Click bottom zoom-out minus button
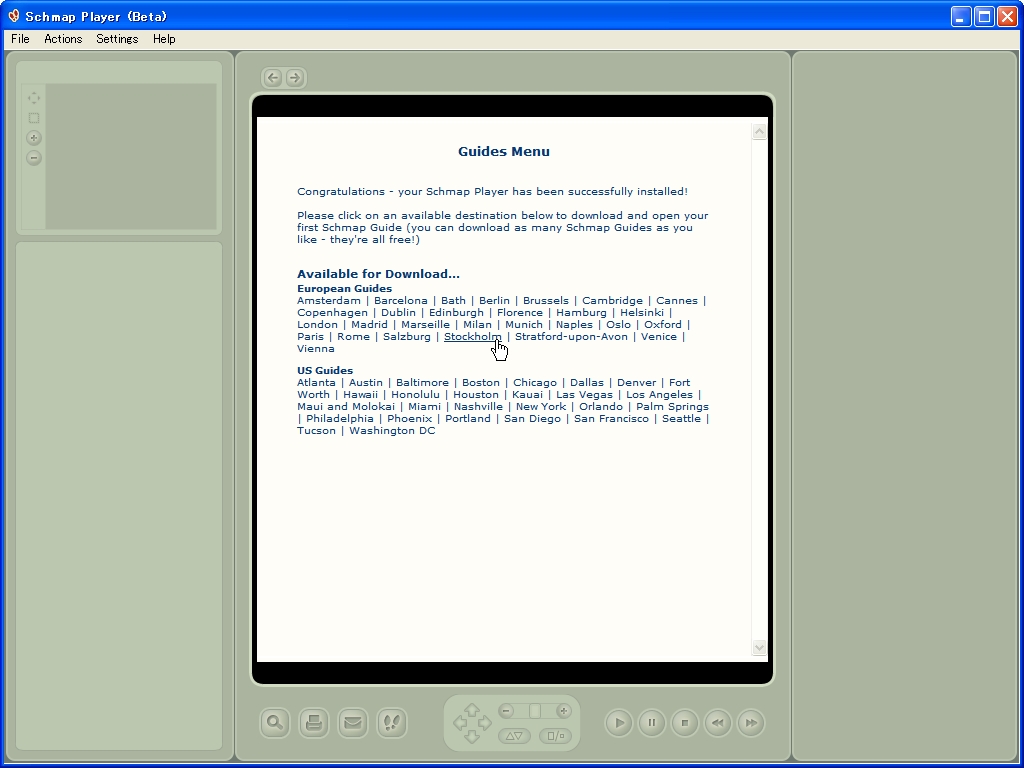 click(506, 711)
